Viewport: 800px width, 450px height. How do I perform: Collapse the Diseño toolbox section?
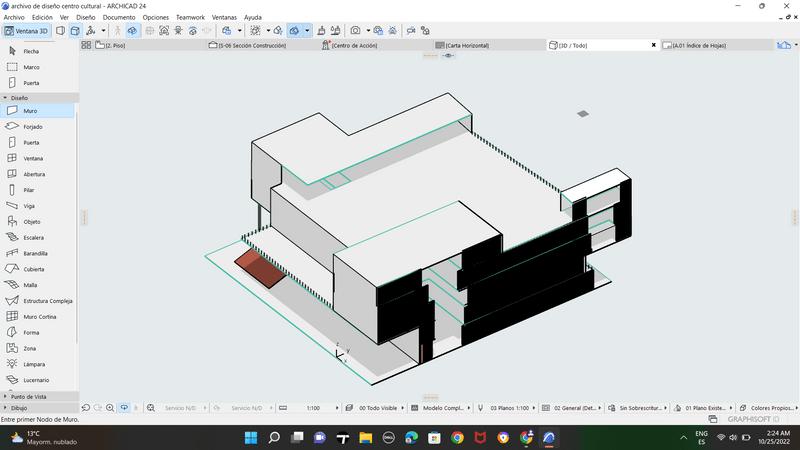(x=18, y=98)
